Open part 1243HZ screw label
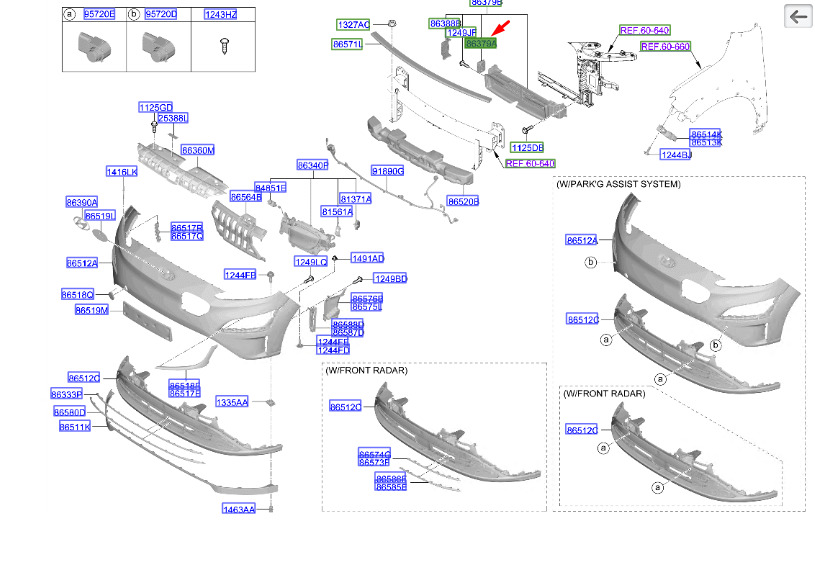This screenshot has width=815, height=571. pos(221,15)
